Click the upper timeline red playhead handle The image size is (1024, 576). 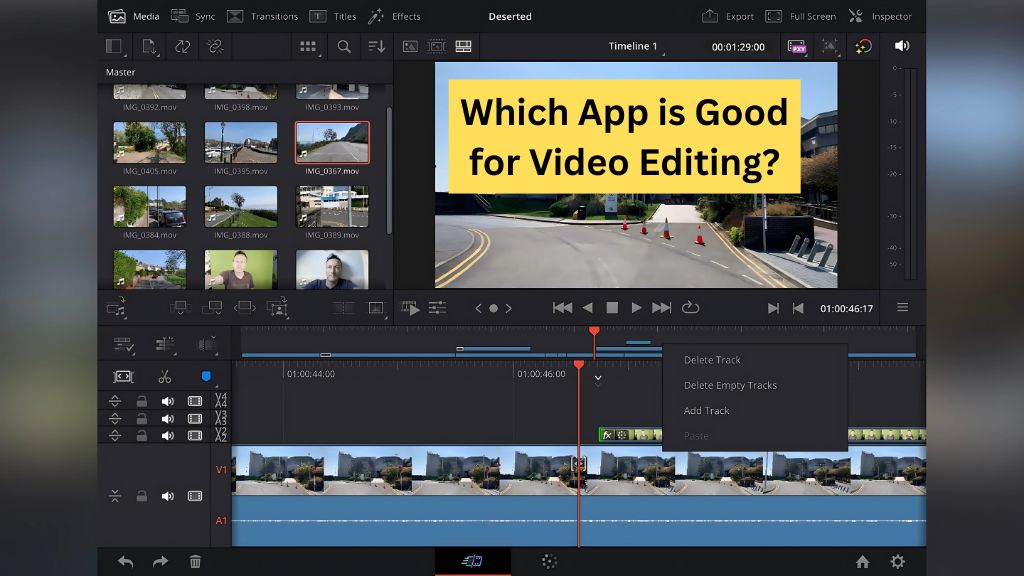pos(594,332)
